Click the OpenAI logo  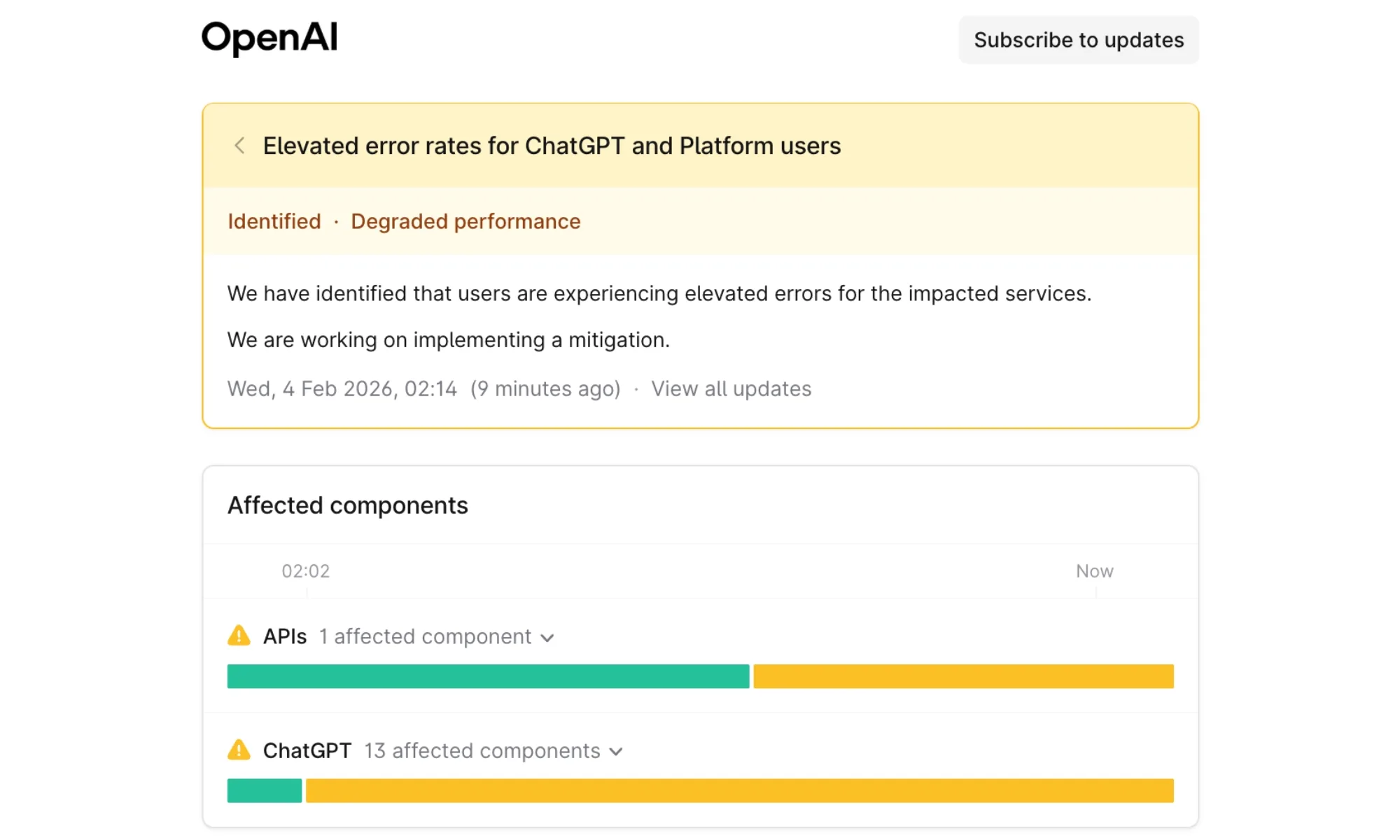tap(269, 38)
